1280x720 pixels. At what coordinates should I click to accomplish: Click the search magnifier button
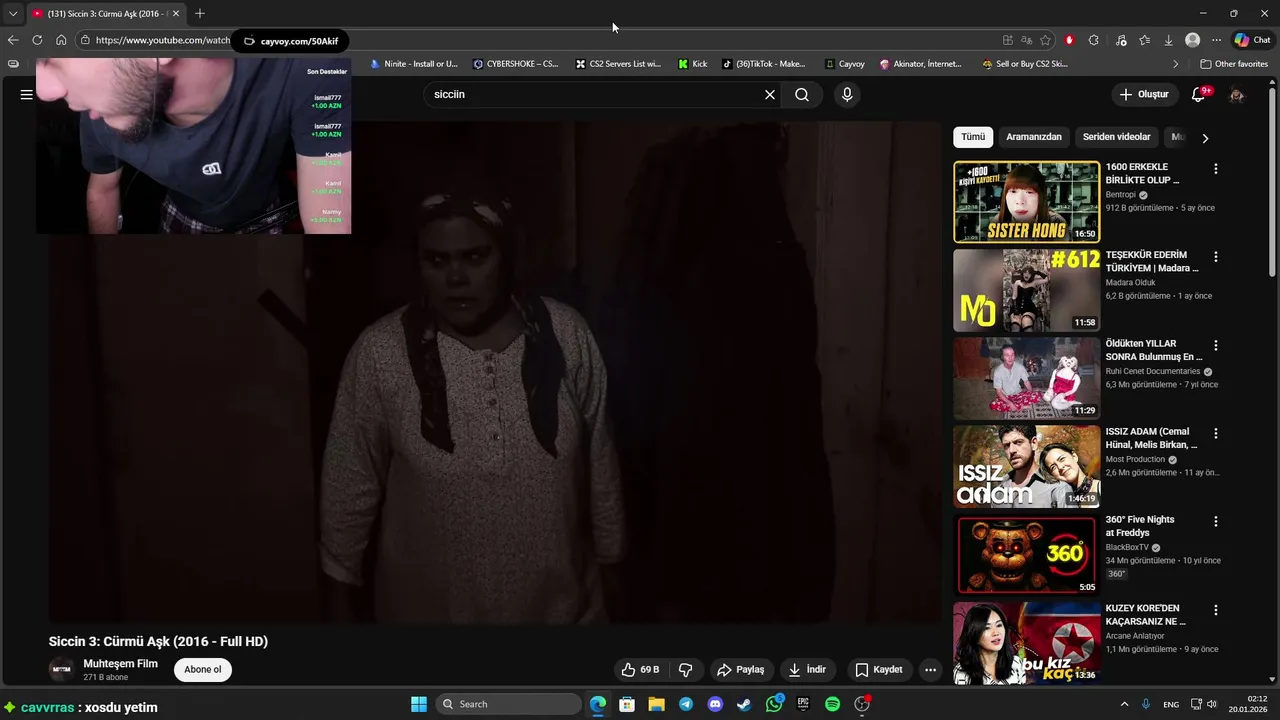802,94
